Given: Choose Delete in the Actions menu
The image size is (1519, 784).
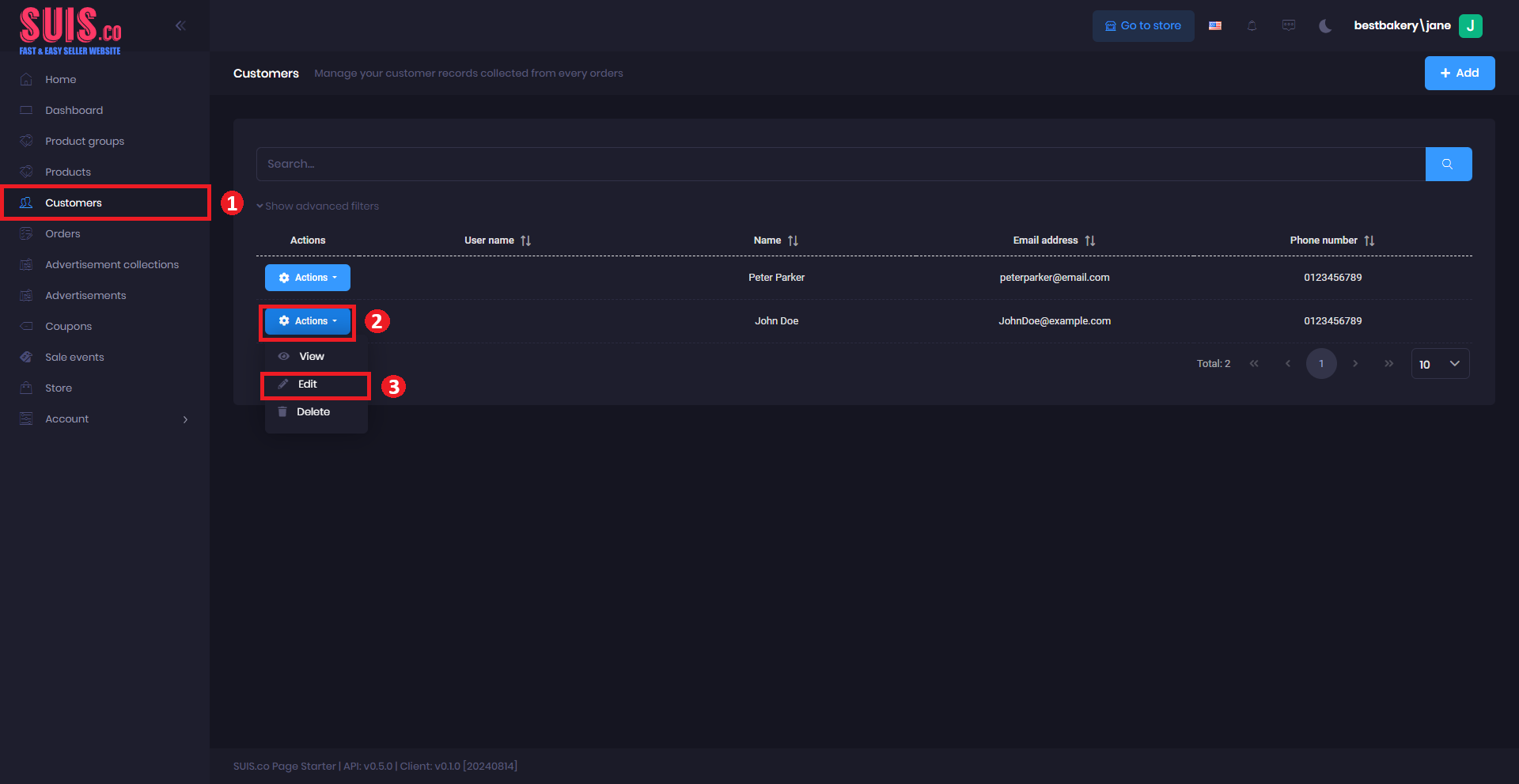Looking at the screenshot, I should click(313, 412).
